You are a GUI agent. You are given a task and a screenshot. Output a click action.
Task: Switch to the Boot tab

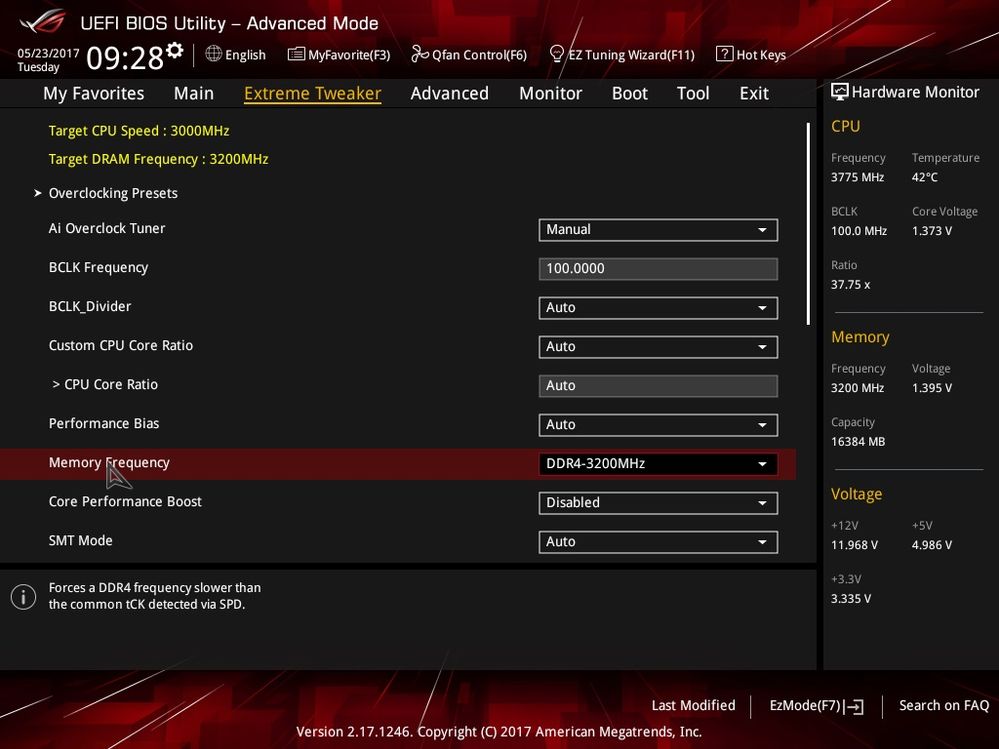629,93
